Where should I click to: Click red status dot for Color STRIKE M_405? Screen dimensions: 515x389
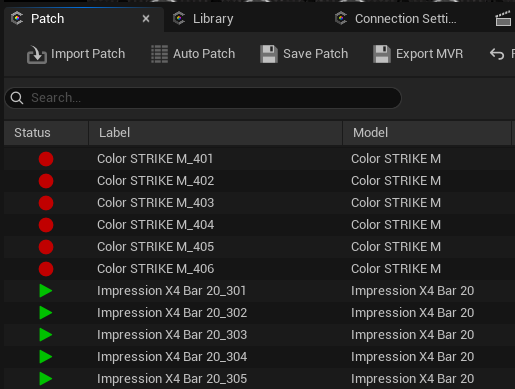click(x=46, y=247)
